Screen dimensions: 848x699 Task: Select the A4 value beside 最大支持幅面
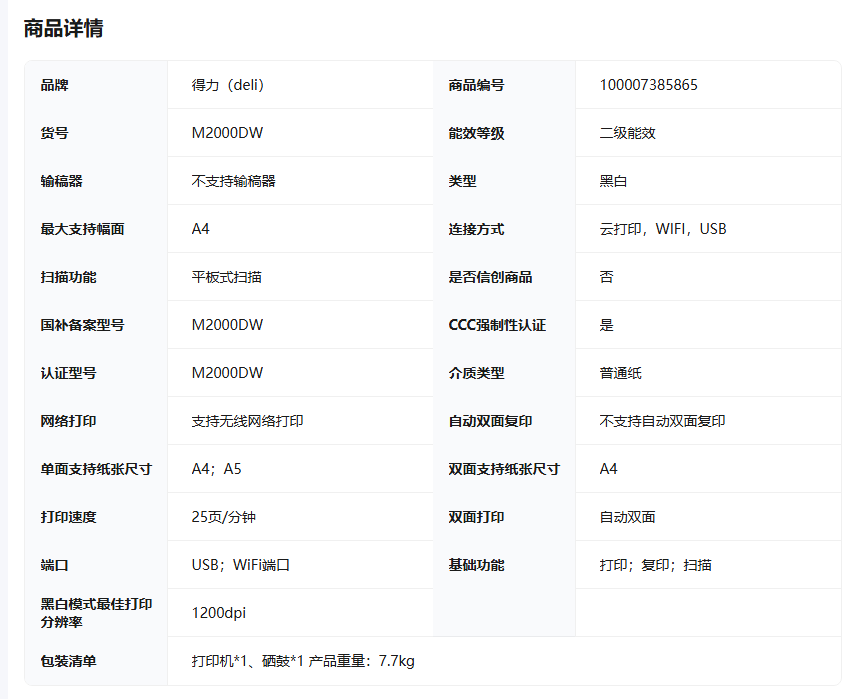click(201, 229)
